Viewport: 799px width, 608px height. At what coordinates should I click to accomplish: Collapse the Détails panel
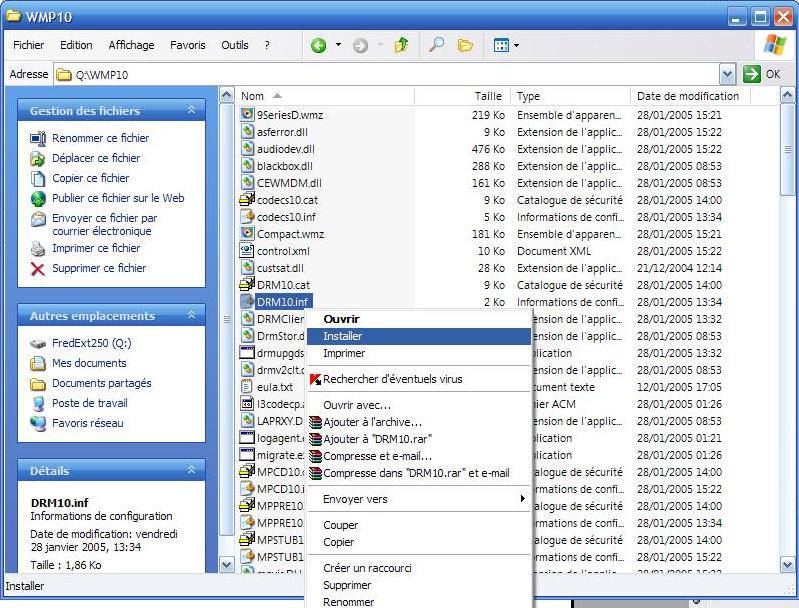point(192,470)
